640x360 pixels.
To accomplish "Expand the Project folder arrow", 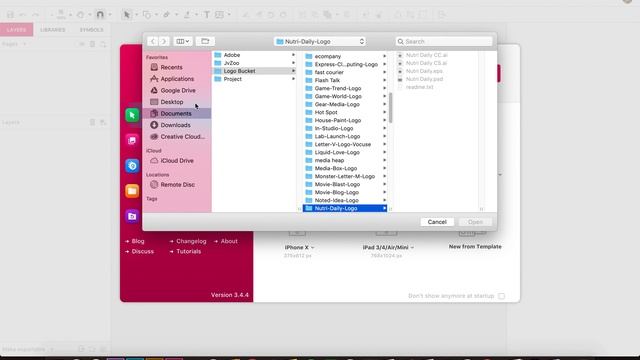I will 293,79.
